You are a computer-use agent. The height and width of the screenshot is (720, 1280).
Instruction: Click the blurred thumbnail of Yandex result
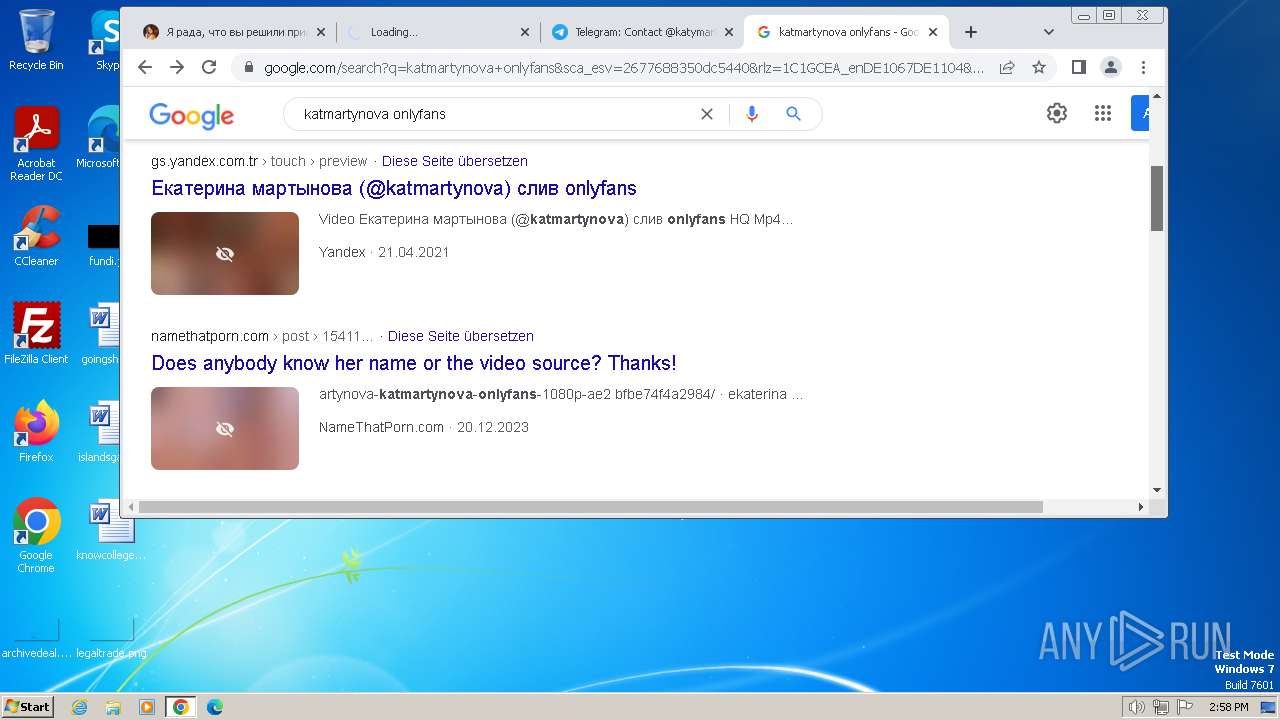pyautogui.click(x=225, y=253)
